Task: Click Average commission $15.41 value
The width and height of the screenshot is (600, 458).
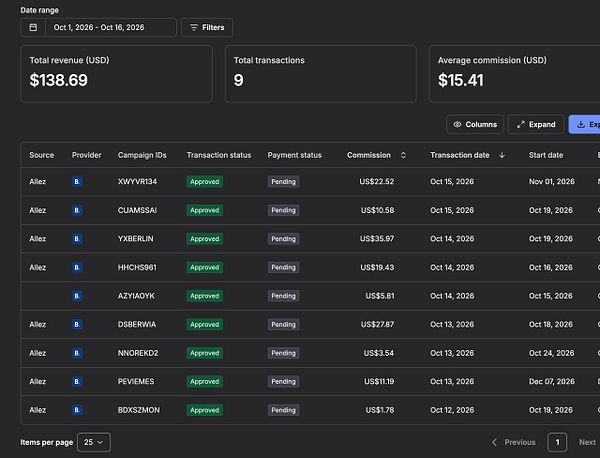Action: [461, 80]
